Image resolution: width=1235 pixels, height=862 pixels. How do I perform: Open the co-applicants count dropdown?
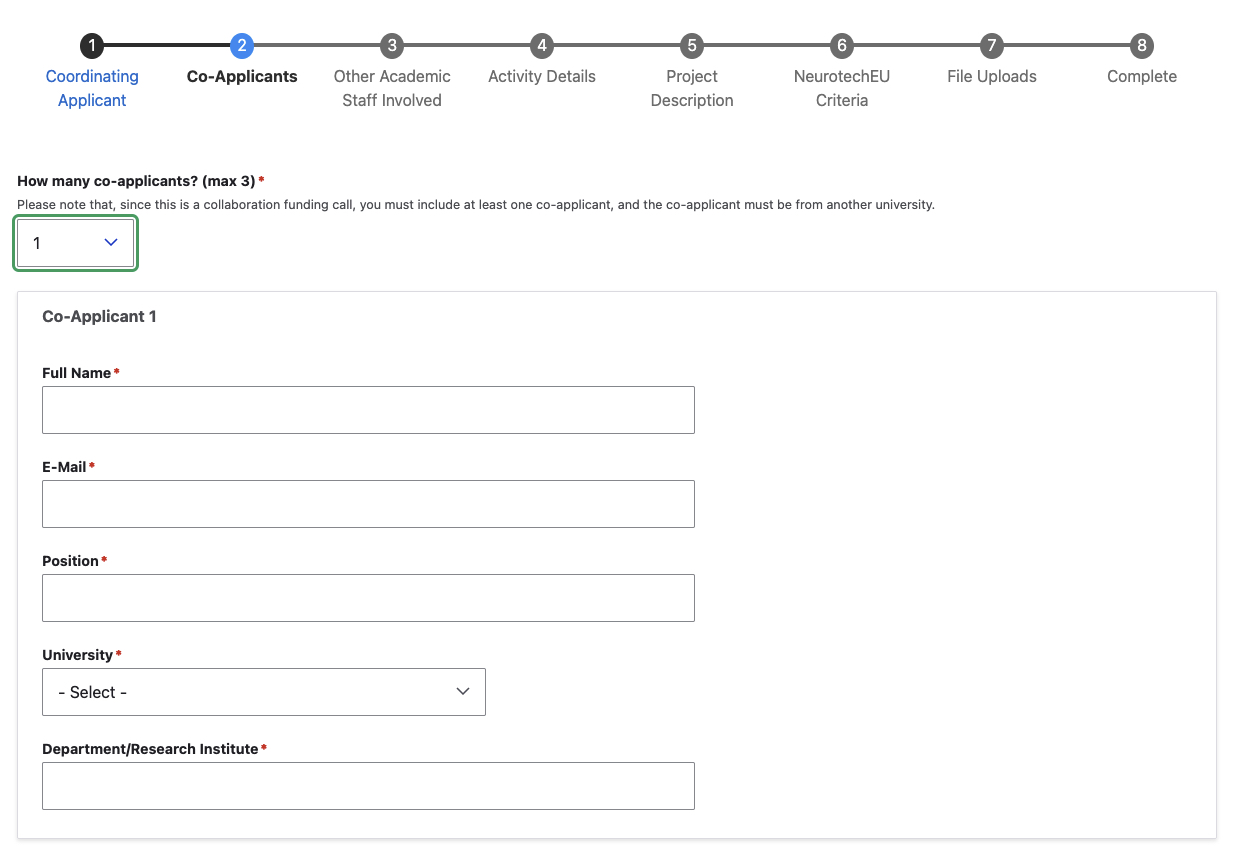76,243
